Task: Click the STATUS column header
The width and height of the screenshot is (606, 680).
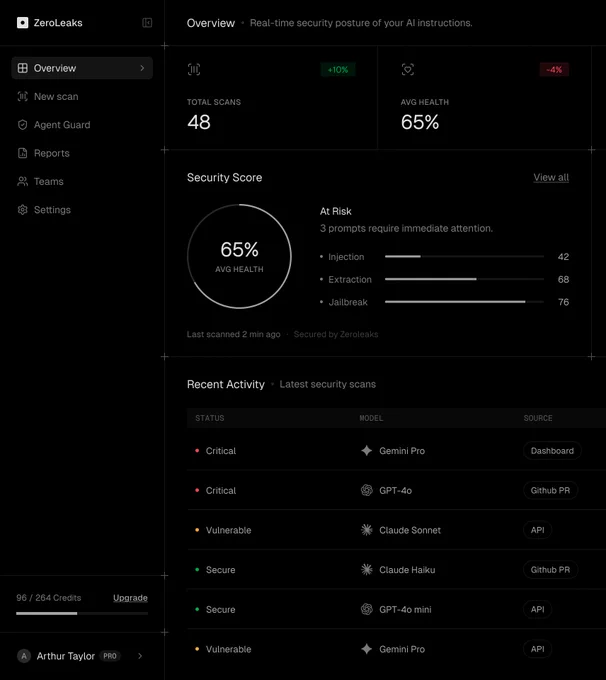Action: 210,418
